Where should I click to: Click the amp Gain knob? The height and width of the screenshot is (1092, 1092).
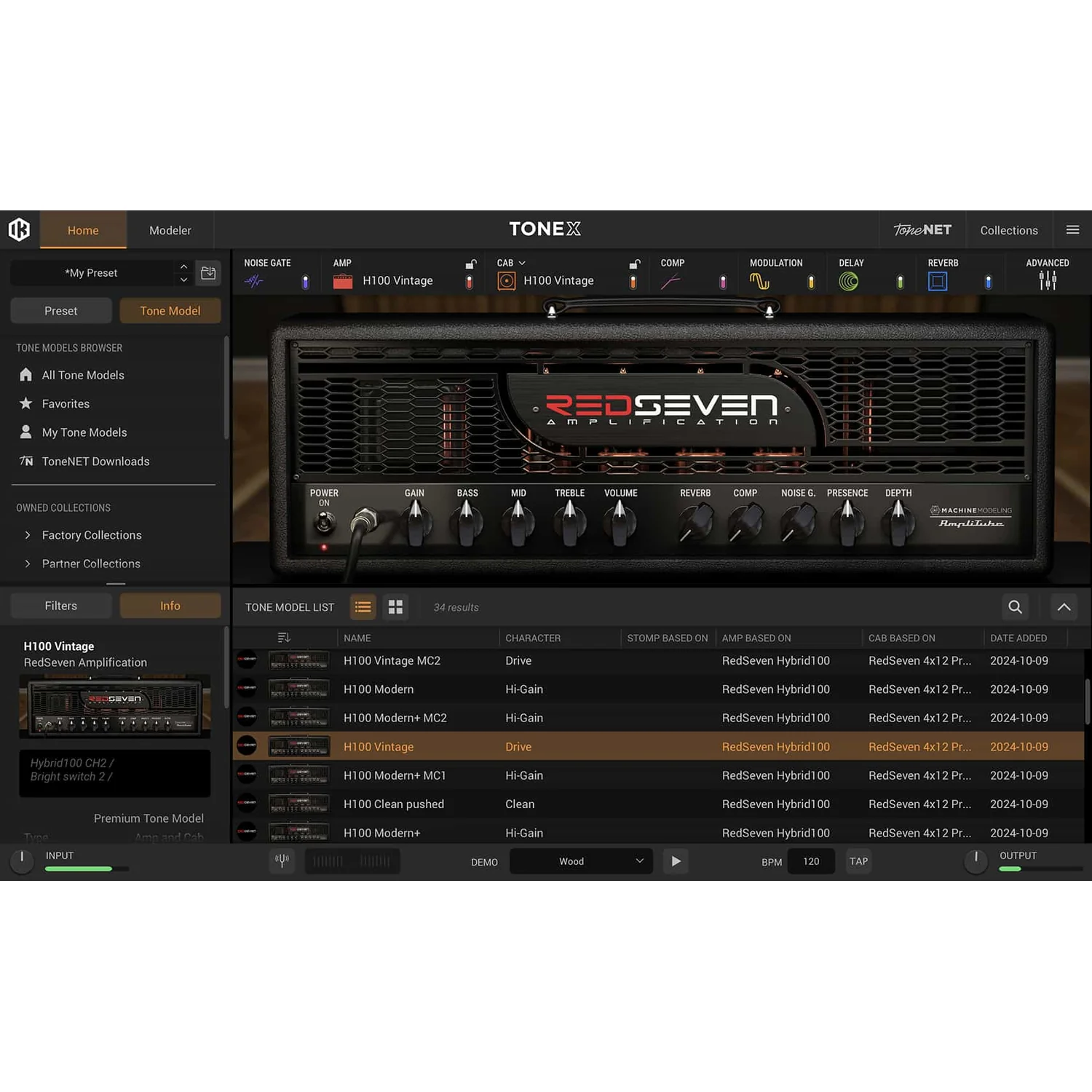click(x=415, y=523)
